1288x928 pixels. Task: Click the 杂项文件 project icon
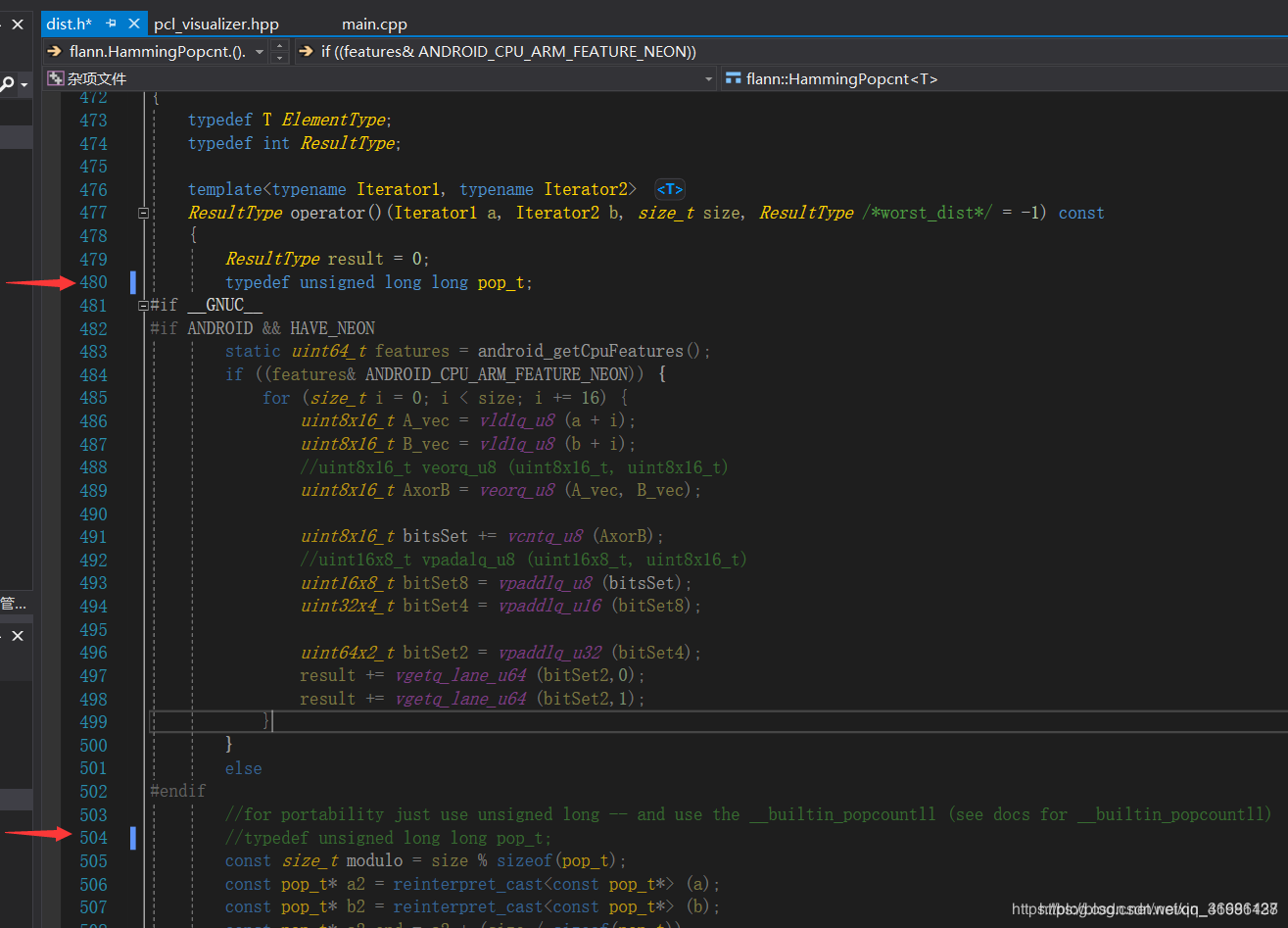(x=56, y=78)
